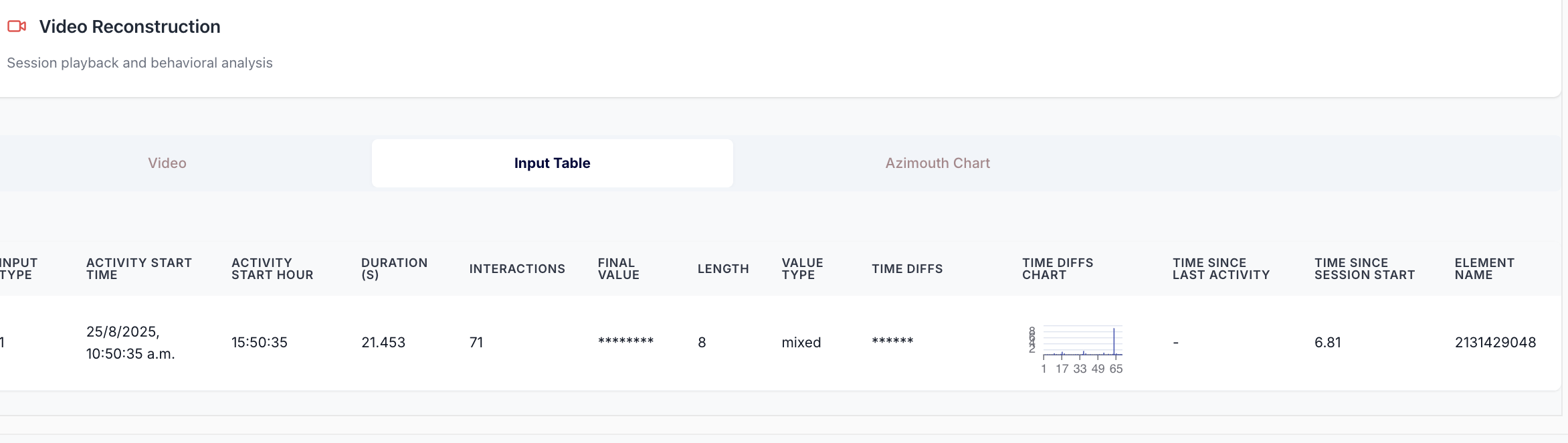Click the Time Diffs column header

click(907, 269)
